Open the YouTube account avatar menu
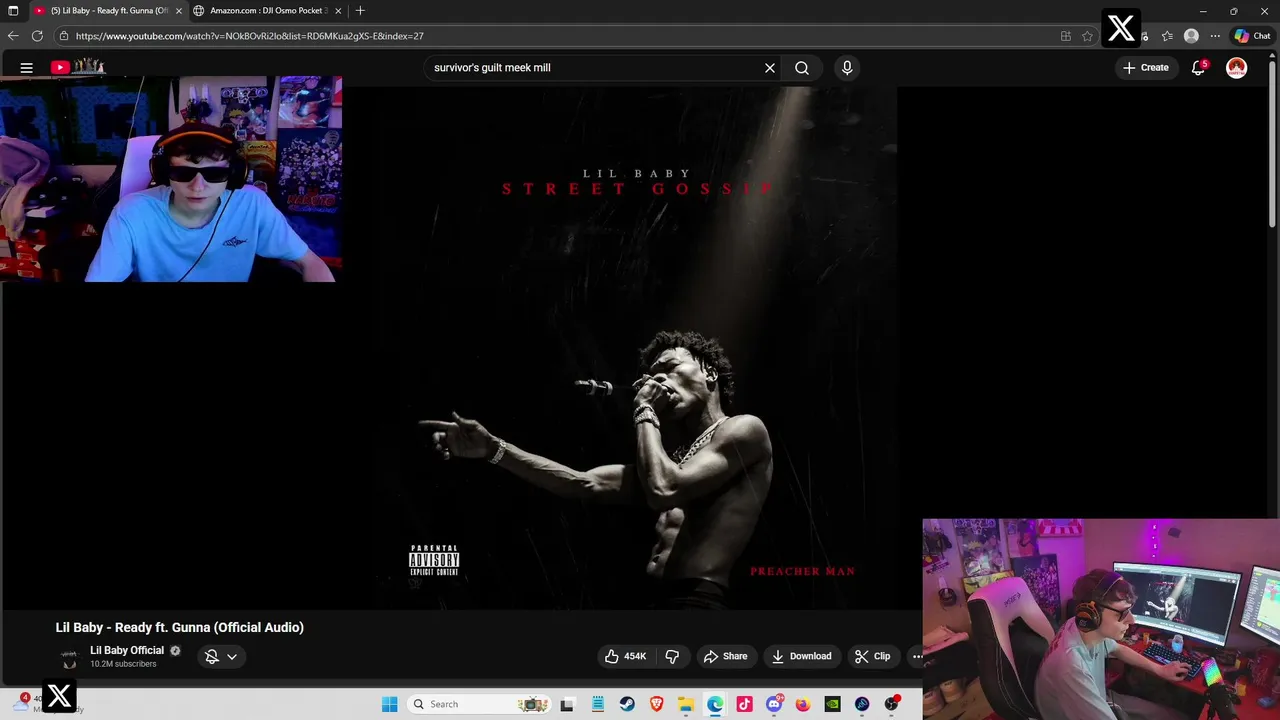The width and height of the screenshot is (1280, 720). click(1237, 68)
